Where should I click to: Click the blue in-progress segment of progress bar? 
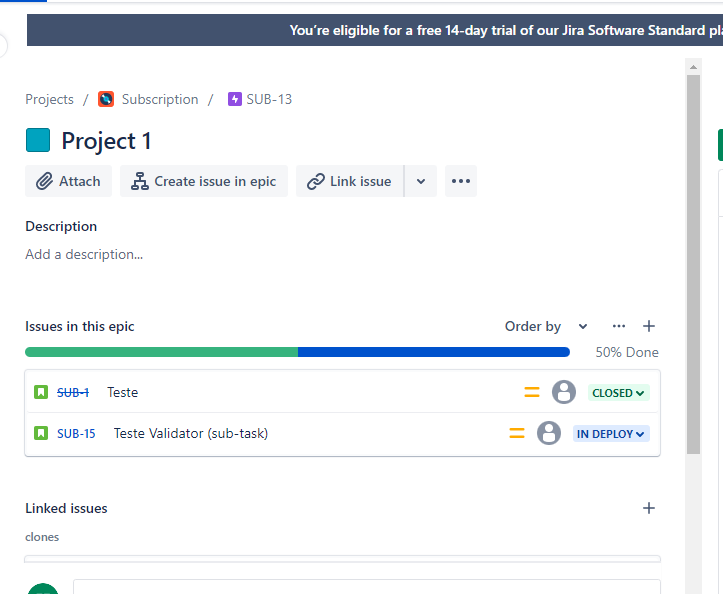(434, 352)
